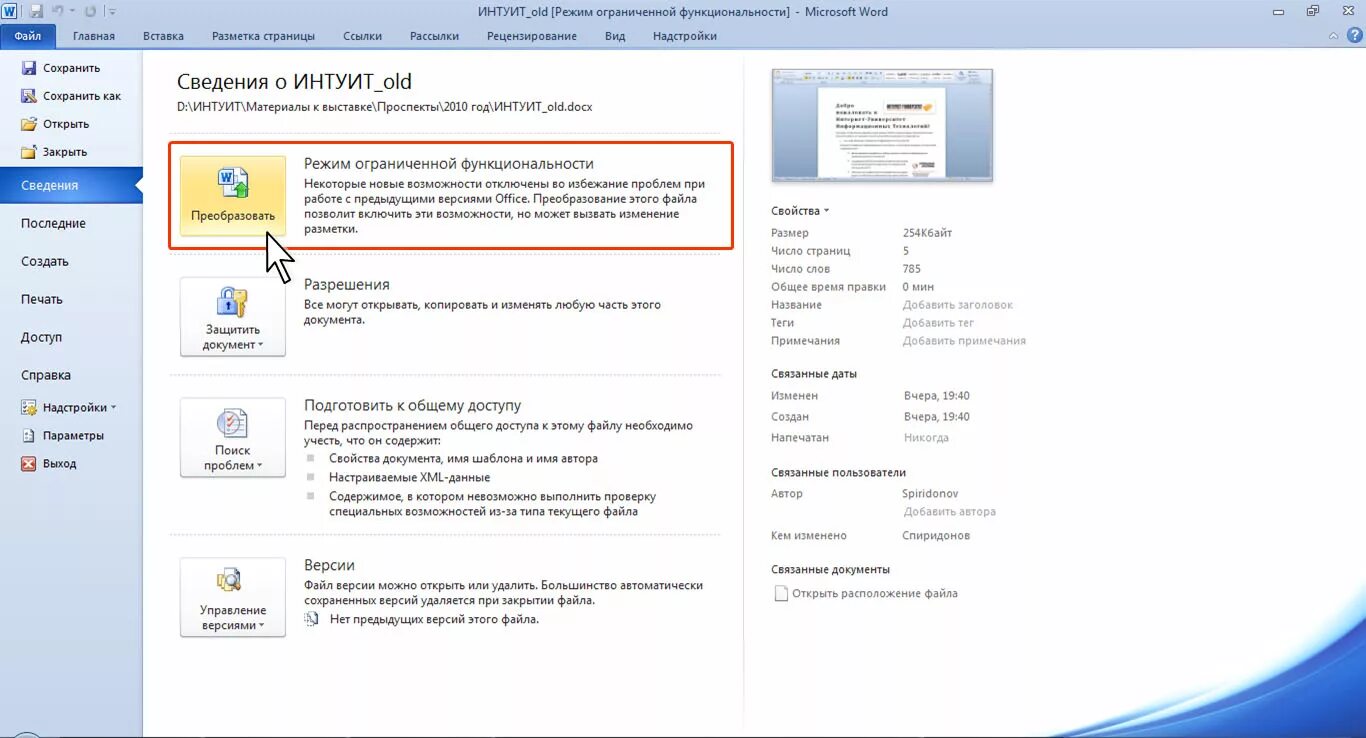Image resolution: width=1366 pixels, height=738 pixels.
Task: Click the document preview thumbnail
Action: tap(882, 125)
